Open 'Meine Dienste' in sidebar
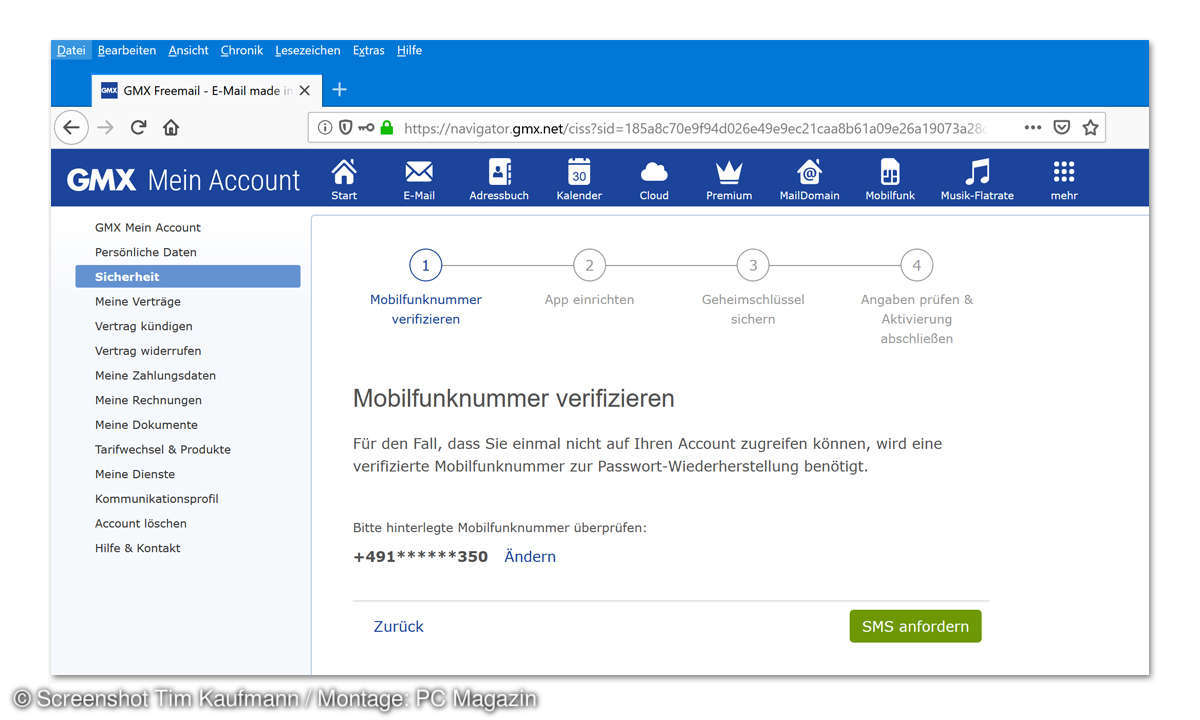 click(135, 474)
